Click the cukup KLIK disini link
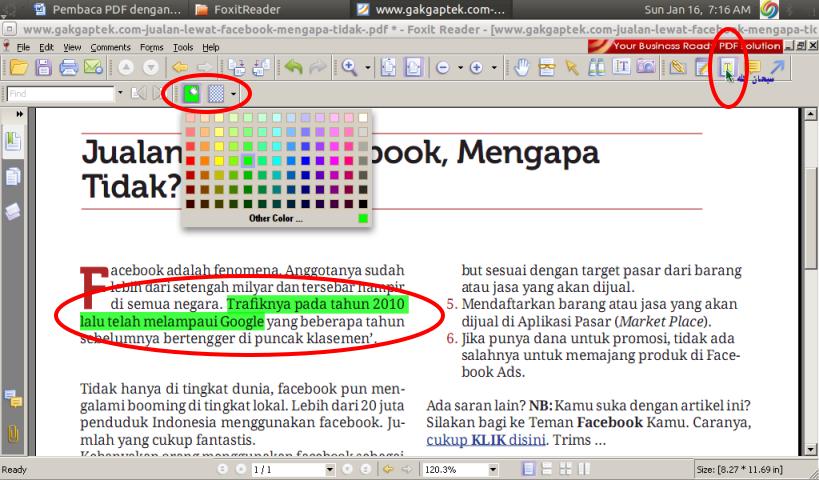Screen dimensions: 819x480 [x=486, y=440]
